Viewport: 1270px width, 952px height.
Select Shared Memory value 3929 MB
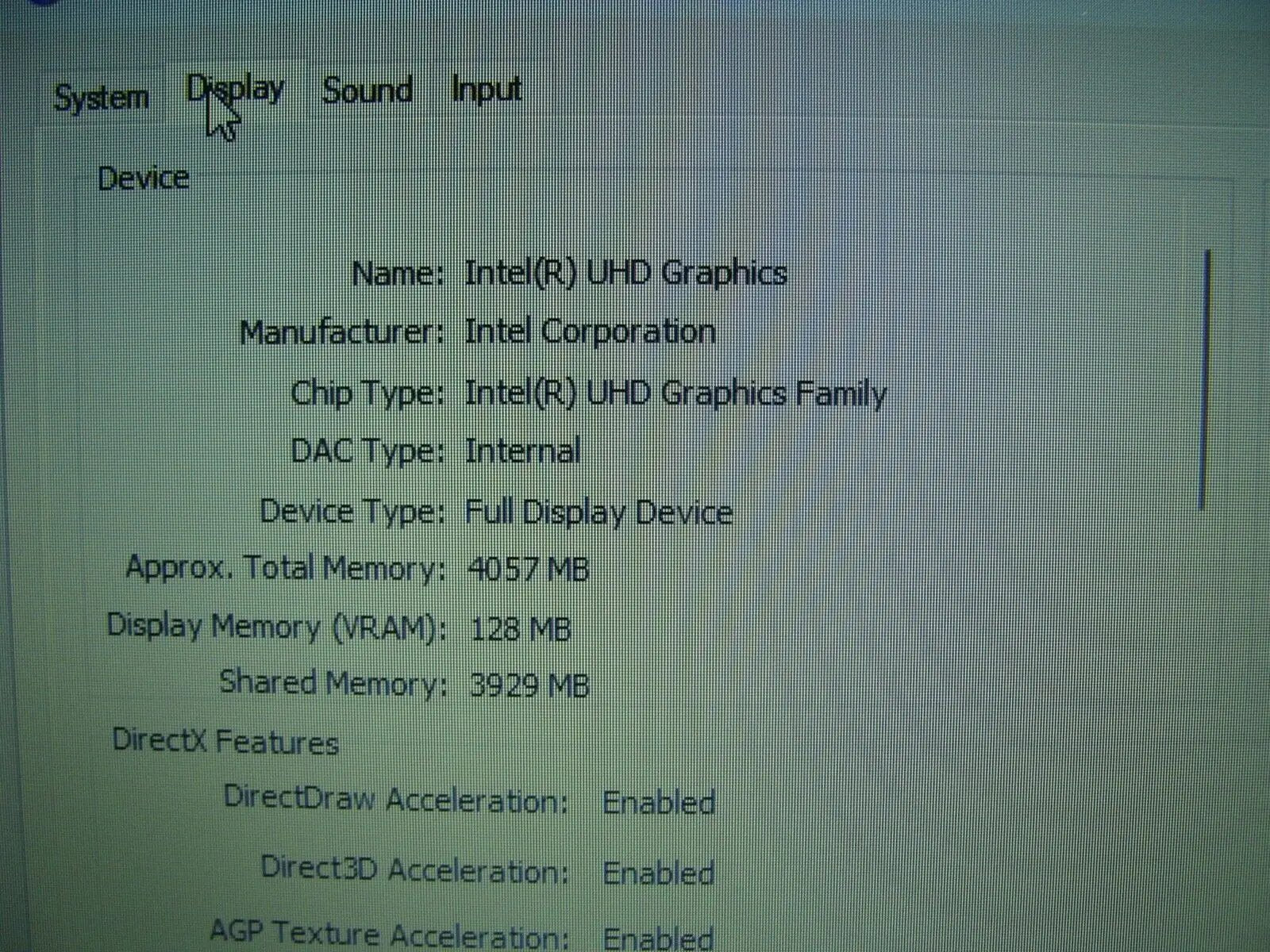pos(529,685)
